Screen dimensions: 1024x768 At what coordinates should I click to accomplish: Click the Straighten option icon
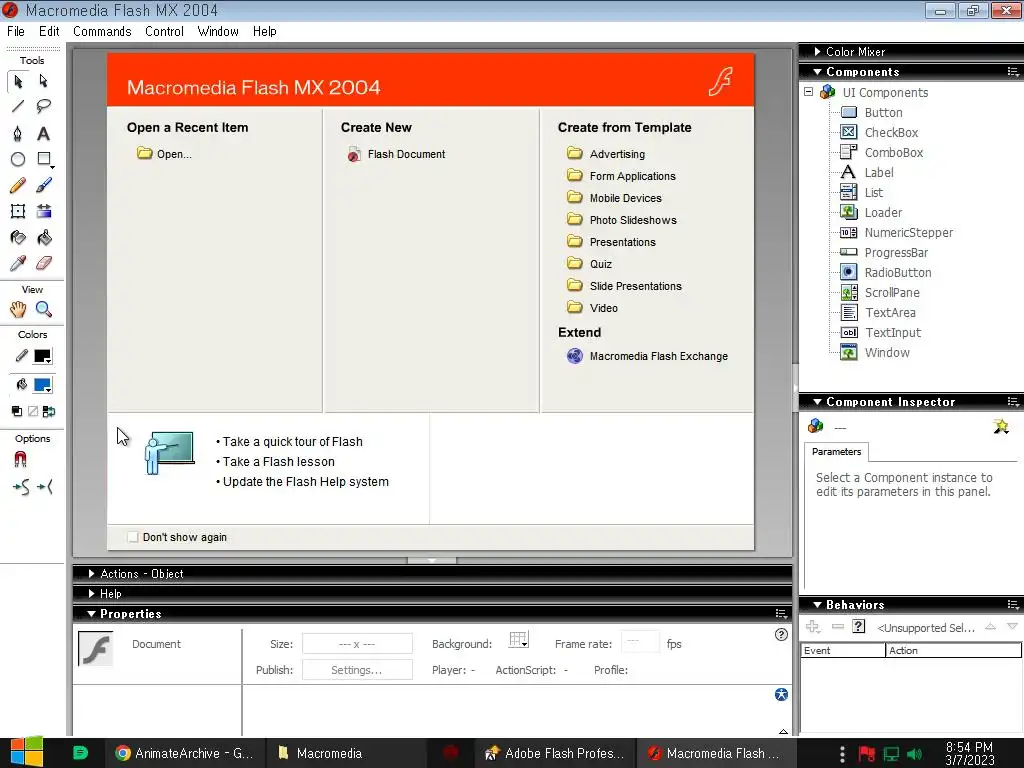pyautogui.click(x=45, y=487)
